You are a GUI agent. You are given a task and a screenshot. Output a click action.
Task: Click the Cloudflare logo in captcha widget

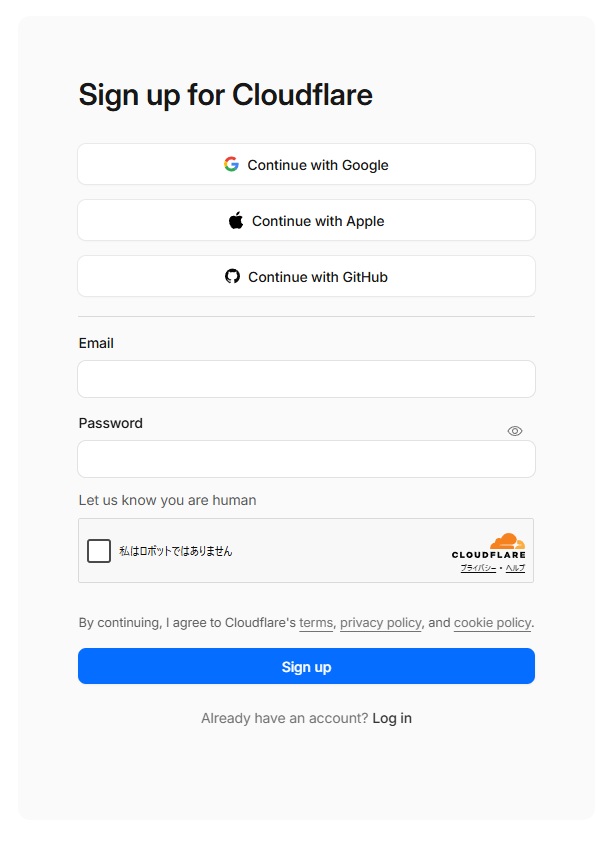(489, 546)
